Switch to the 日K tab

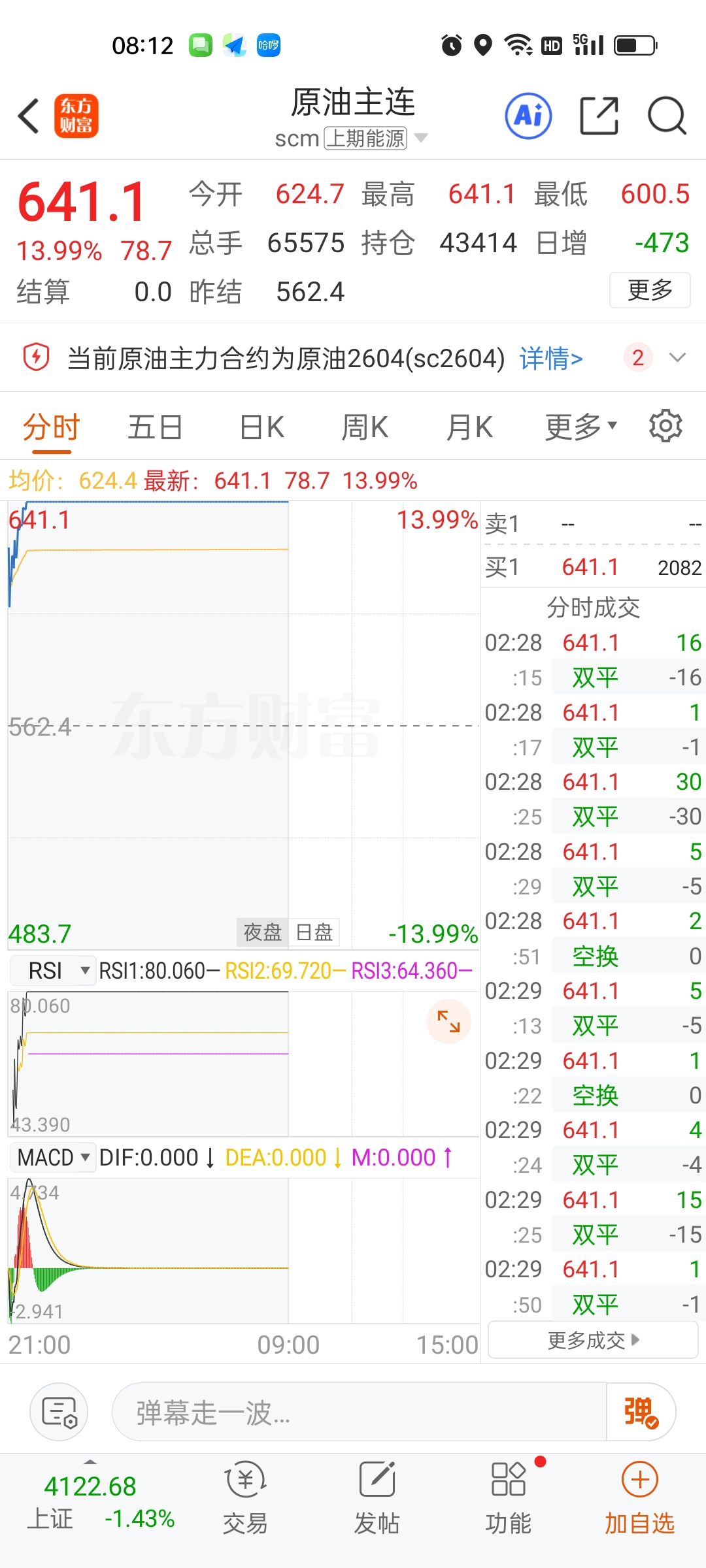coord(261,427)
